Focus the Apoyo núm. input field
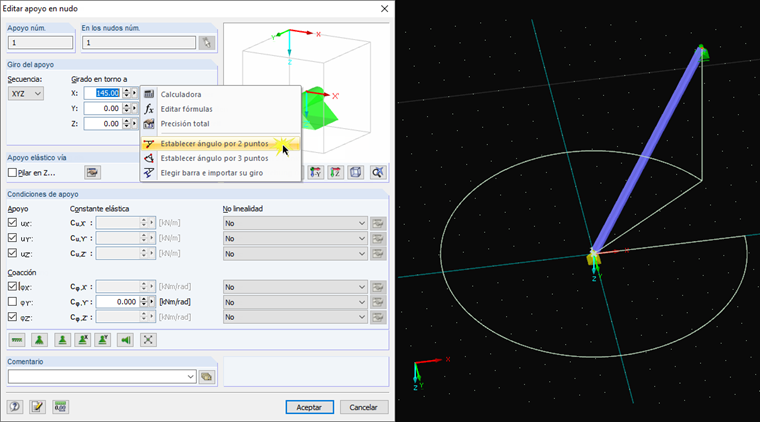Screen dimensions: 760x422 pyautogui.click(x=40, y=43)
